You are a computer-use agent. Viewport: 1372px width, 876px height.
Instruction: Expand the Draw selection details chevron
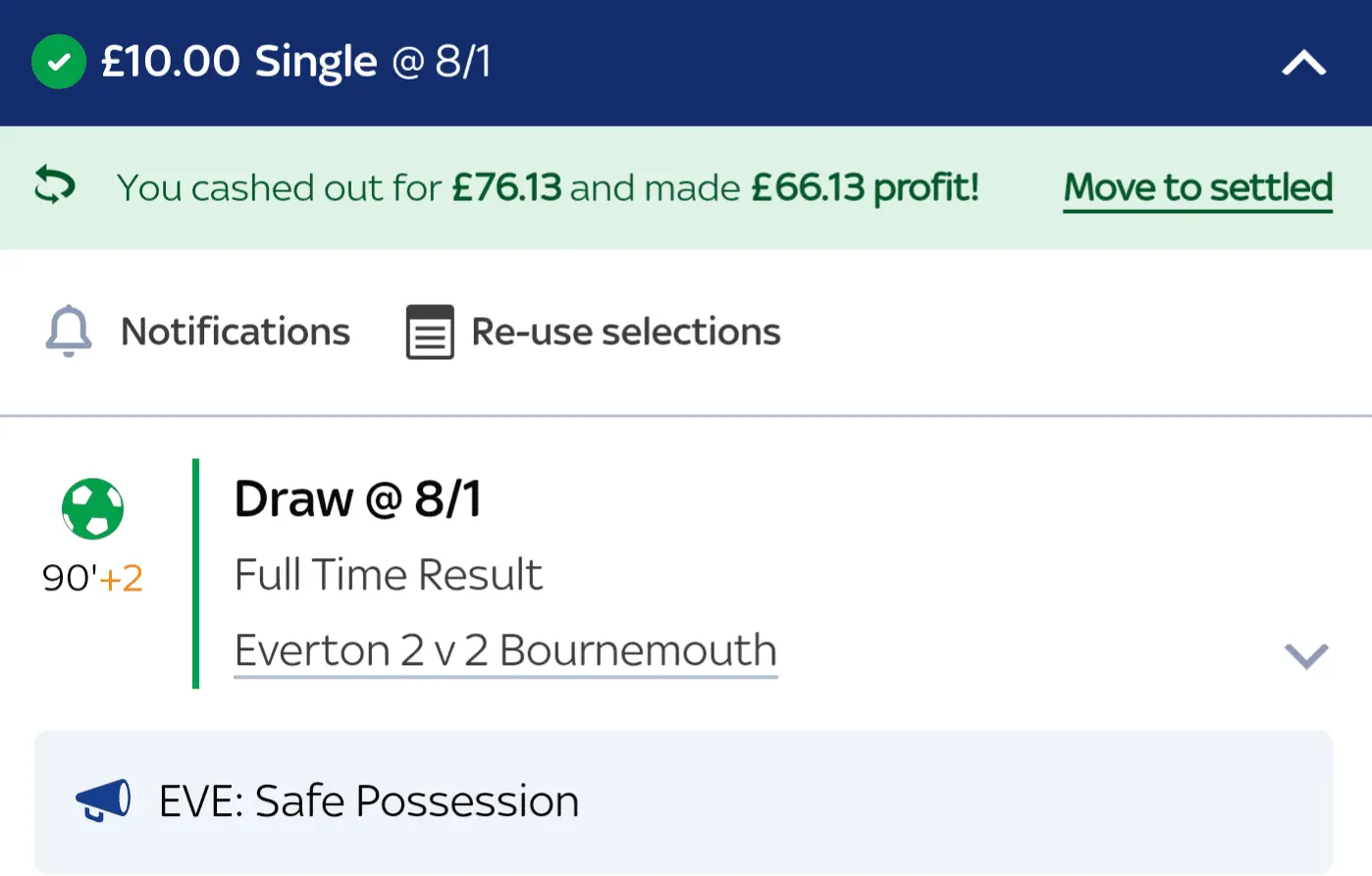coord(1305,654)
